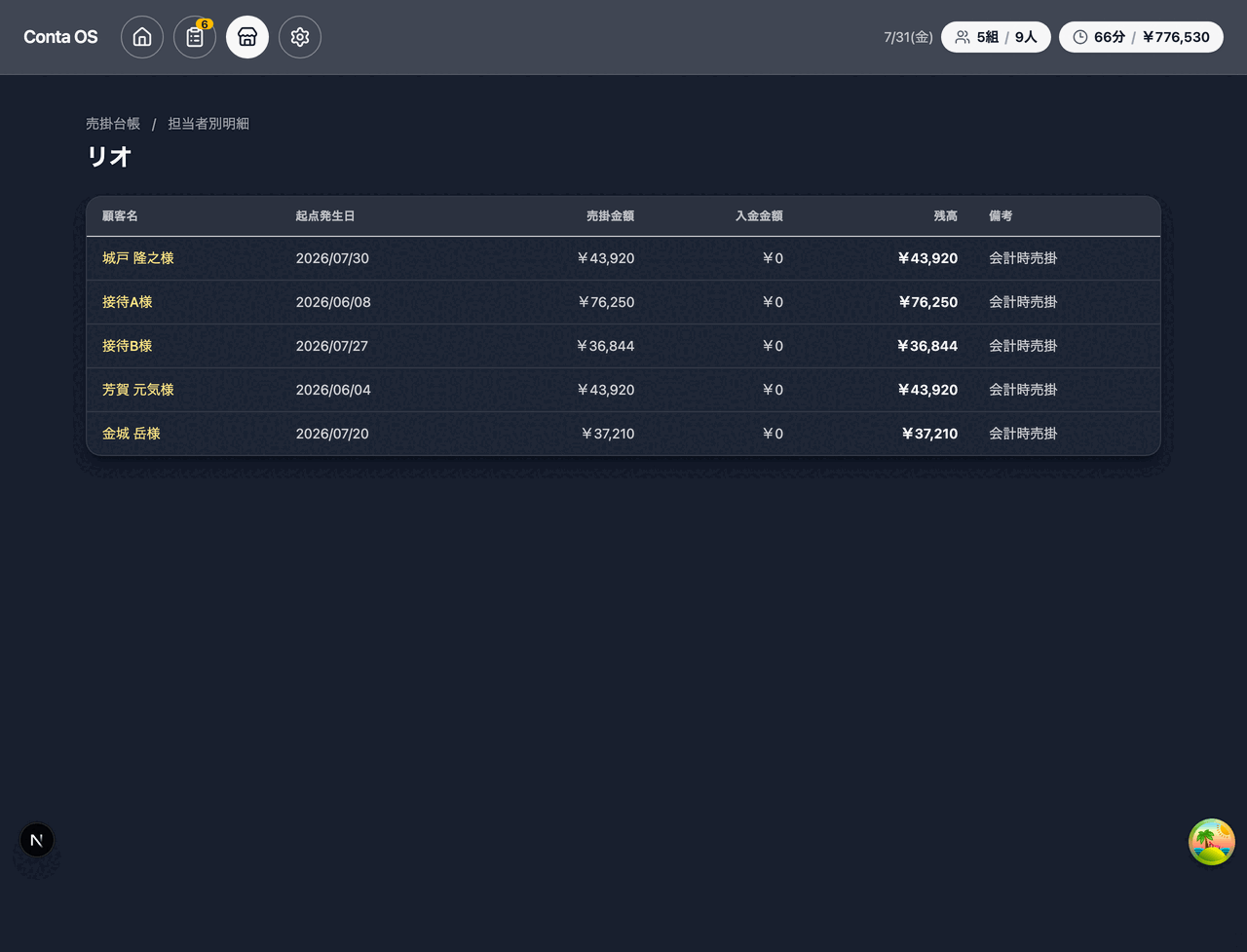This screenshot has width=1247, height=952.
Task: Open the settings gear icon
Action: 300,37
